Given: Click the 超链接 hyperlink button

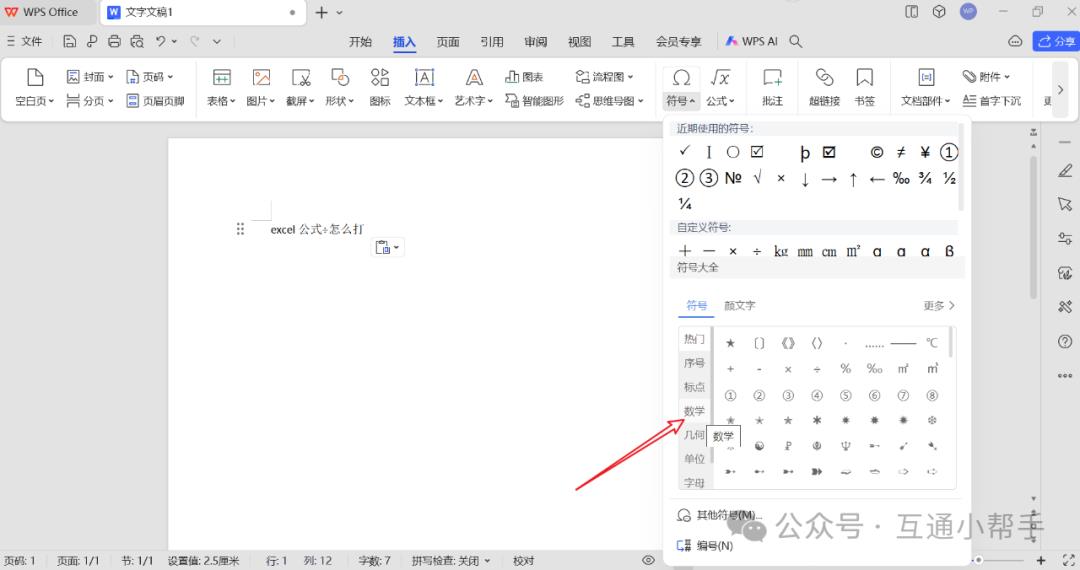Looking at the screenshot, I should (x=824, y=87).
